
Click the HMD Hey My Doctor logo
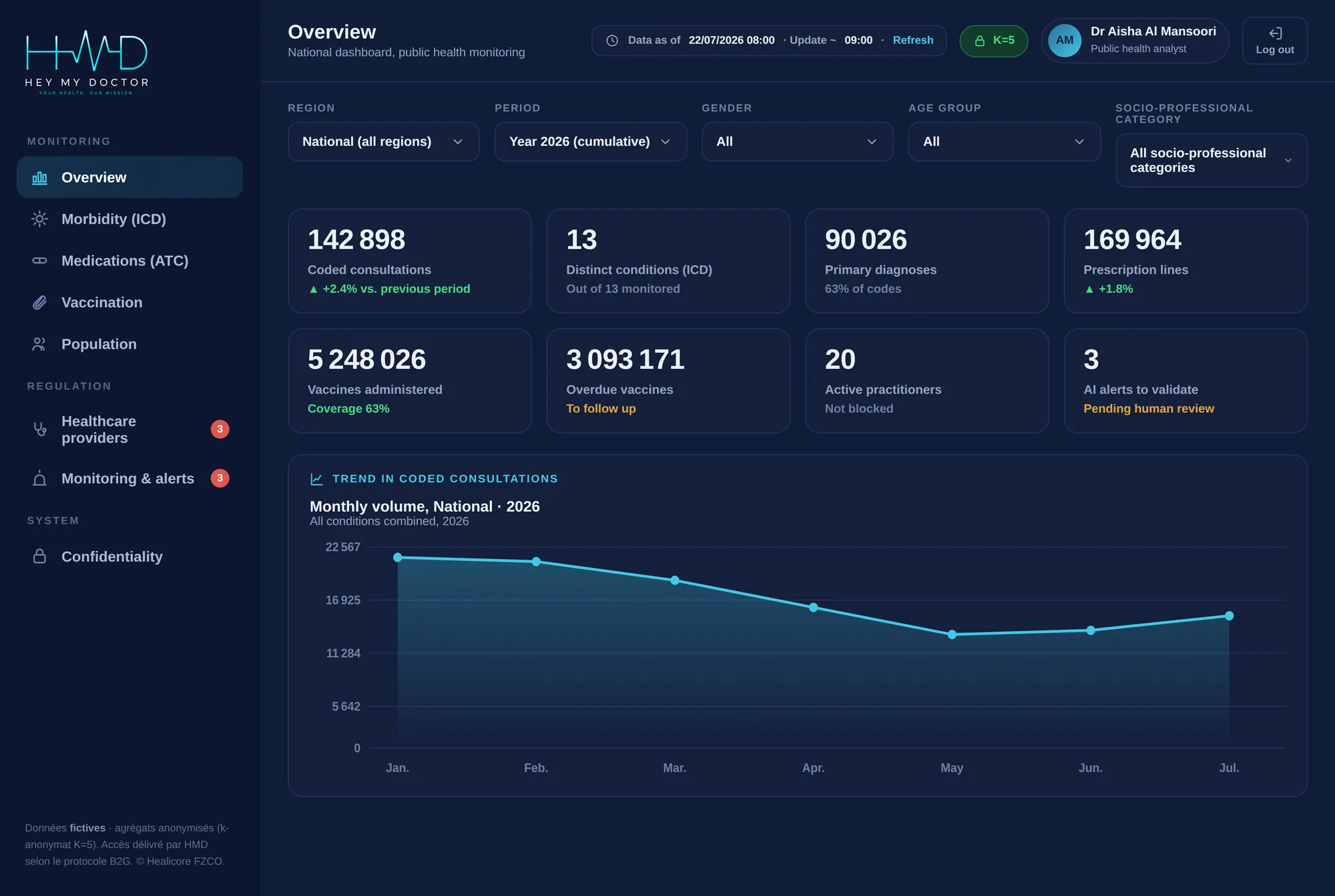click(x=87, y=62)
